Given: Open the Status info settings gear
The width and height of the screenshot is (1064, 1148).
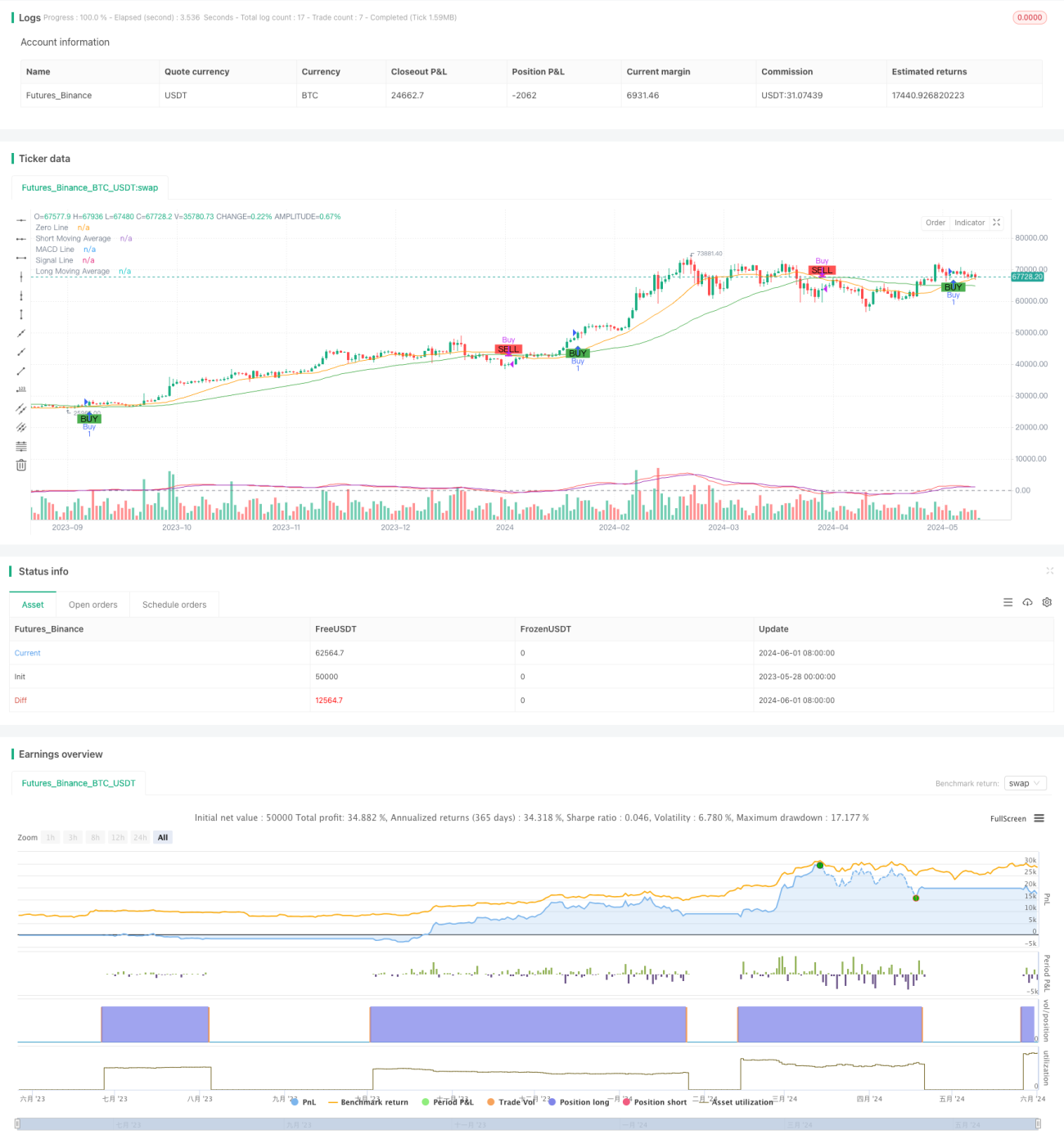Looking at the screenshot, I should coord(1047,602).
